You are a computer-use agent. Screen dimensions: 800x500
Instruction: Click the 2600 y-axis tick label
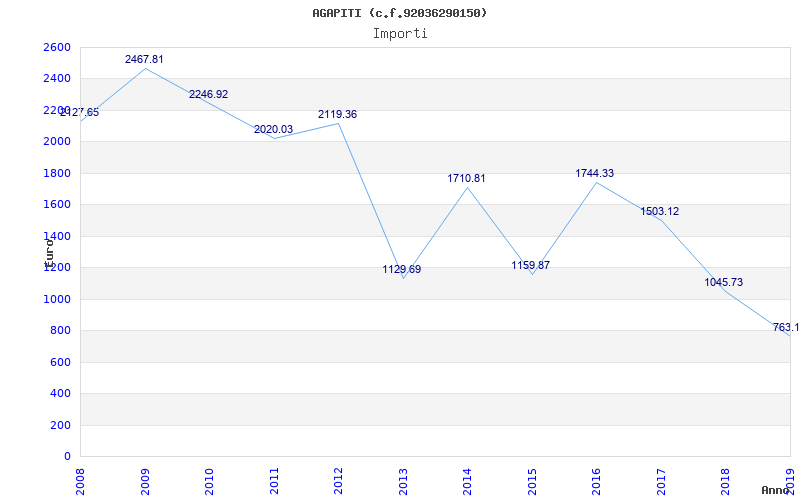click(57, 47)
